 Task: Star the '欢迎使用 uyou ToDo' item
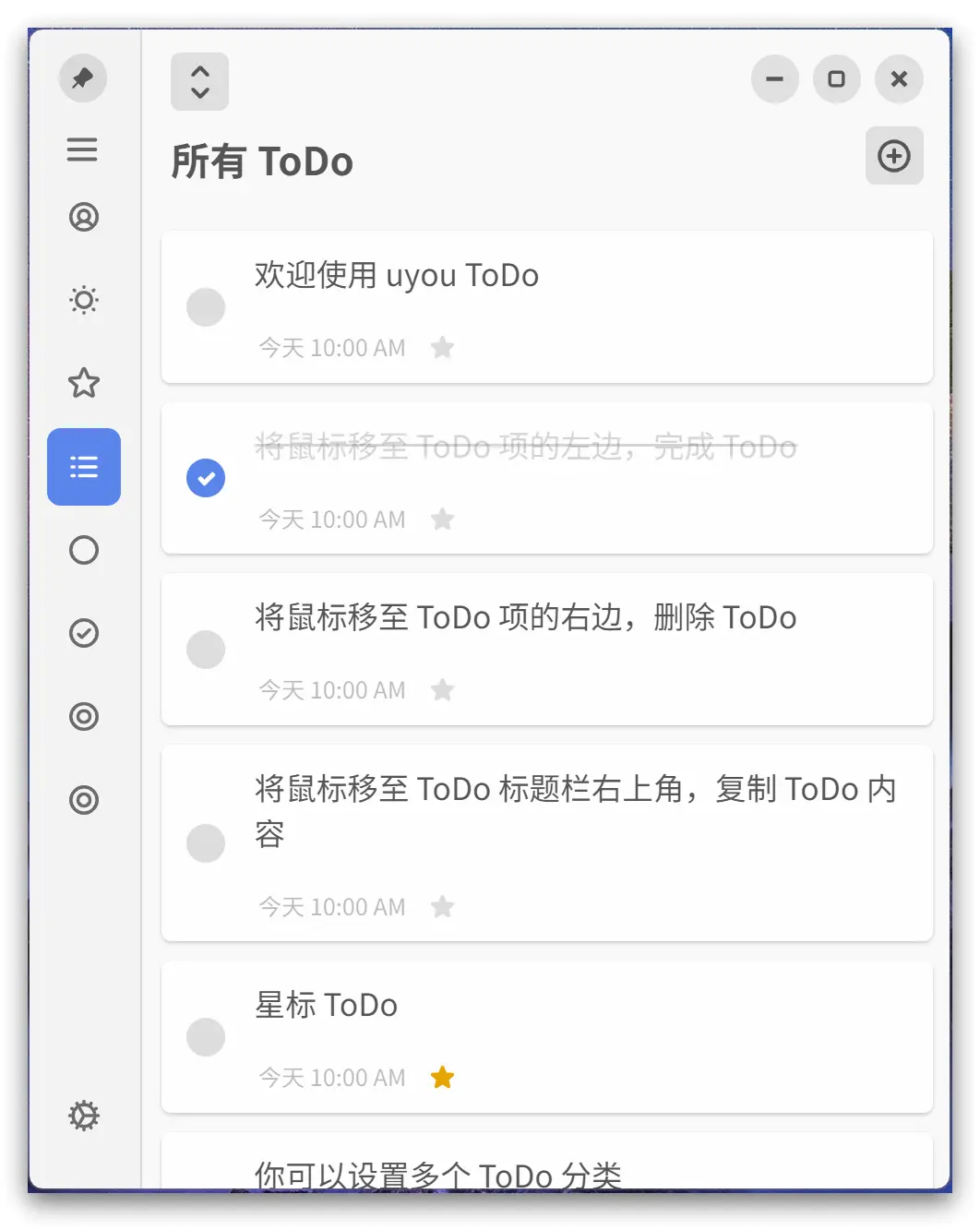tap(443, 348)
